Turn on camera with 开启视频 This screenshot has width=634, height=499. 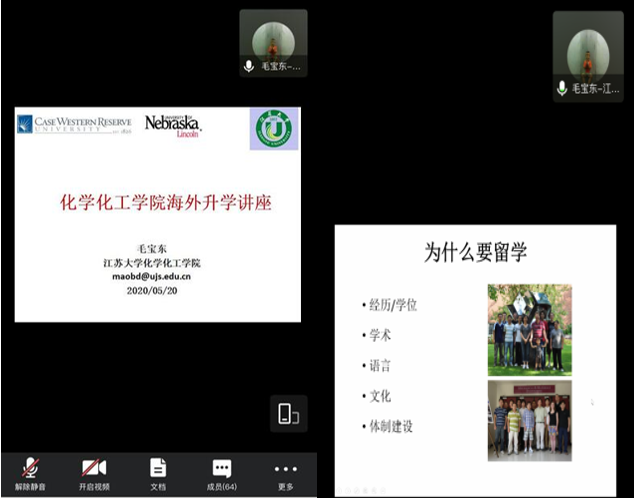[x=94, y=474]
